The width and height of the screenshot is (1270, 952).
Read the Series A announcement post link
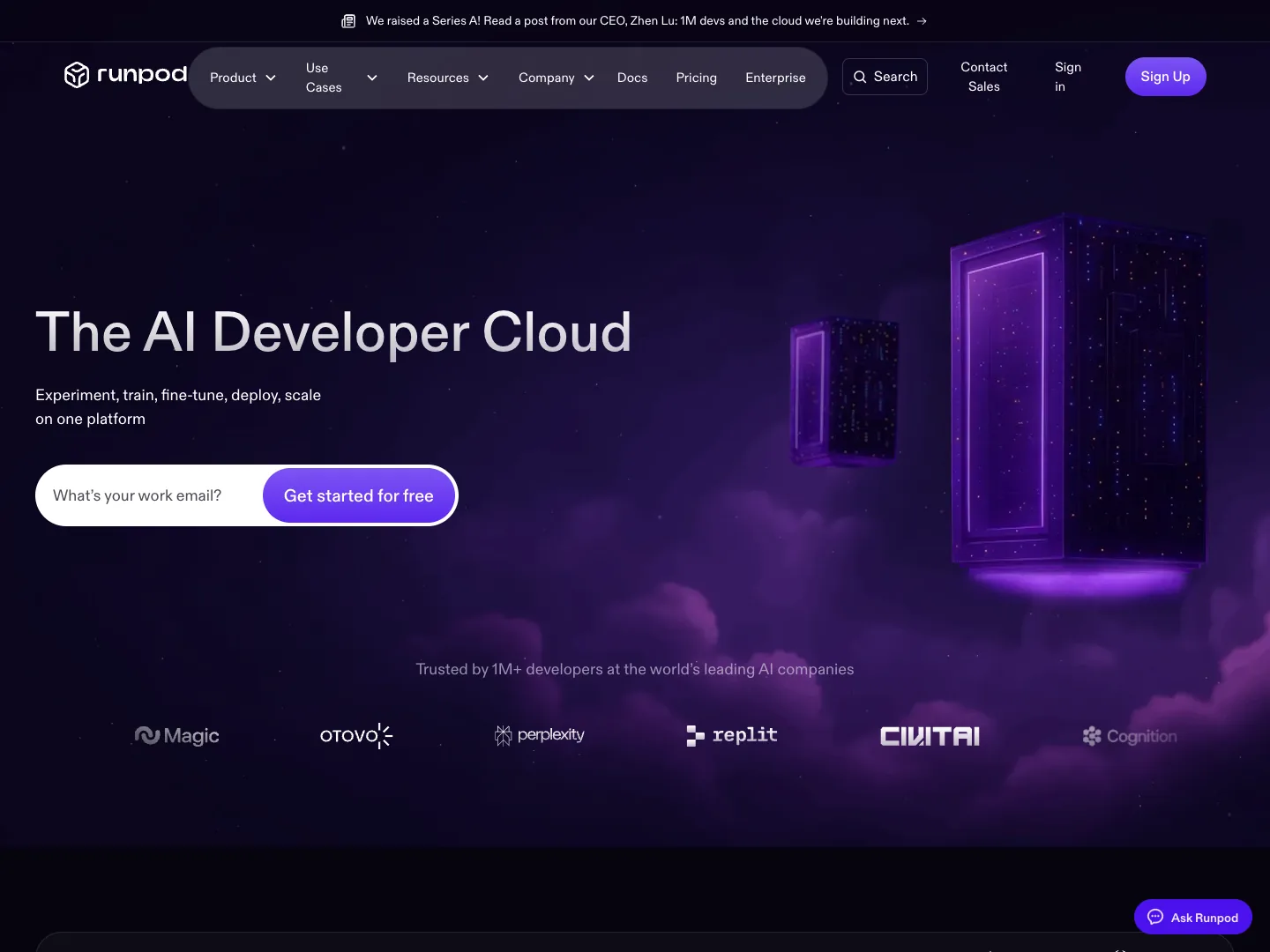(634, 20)
